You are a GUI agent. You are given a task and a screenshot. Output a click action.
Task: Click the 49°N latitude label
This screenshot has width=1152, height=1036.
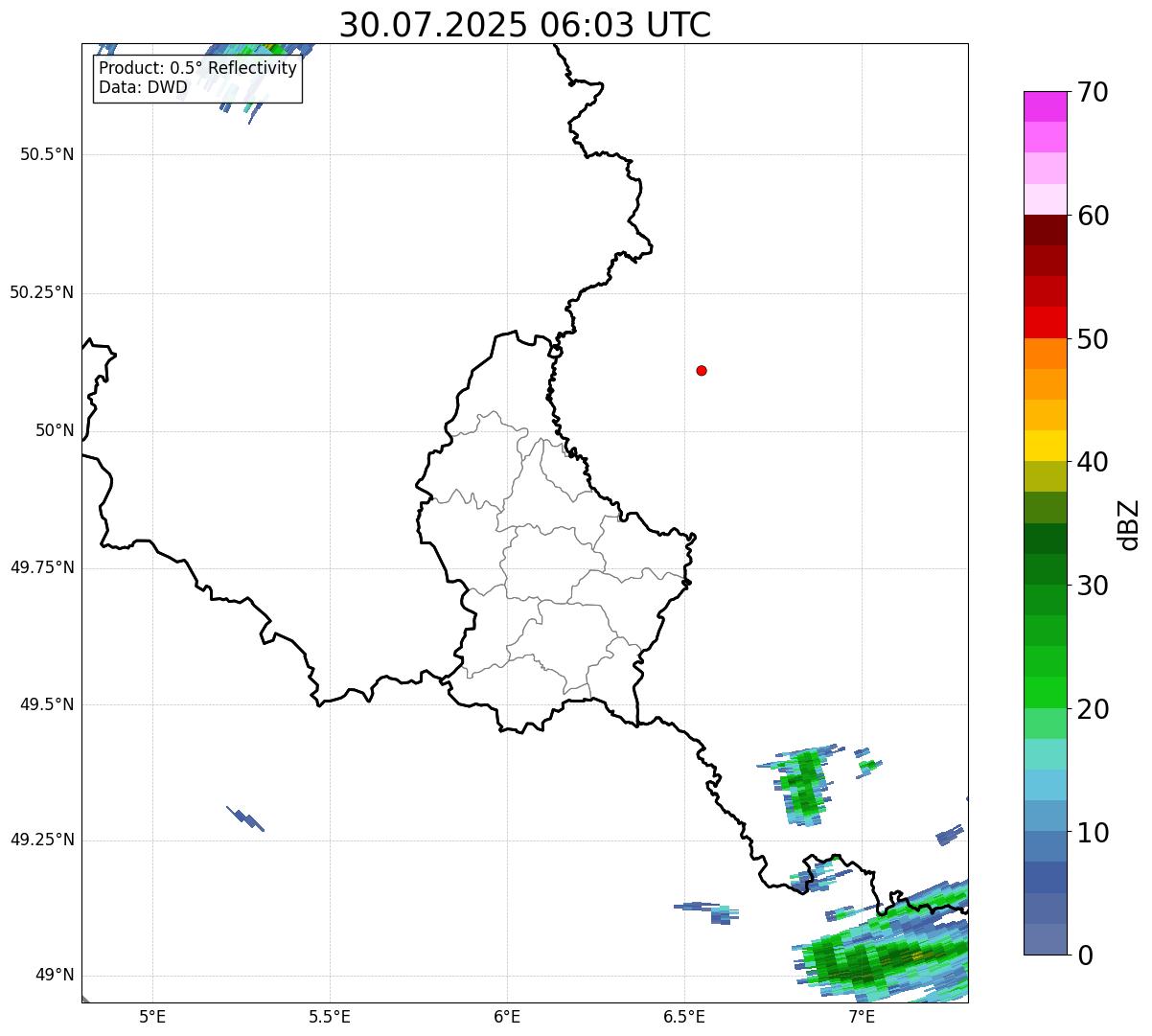[55, 976]
